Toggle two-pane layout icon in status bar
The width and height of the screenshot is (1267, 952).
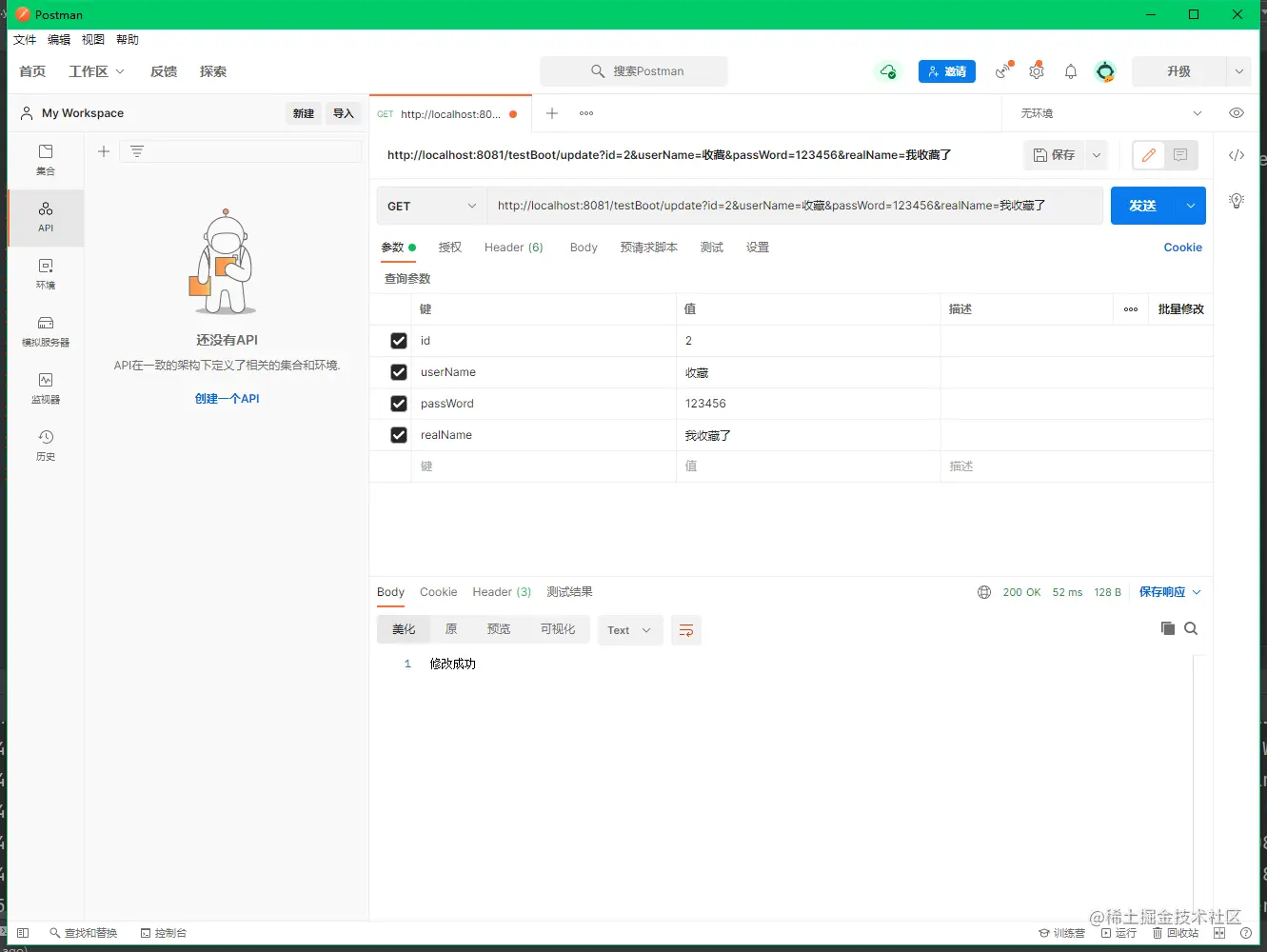(1219, 933)
